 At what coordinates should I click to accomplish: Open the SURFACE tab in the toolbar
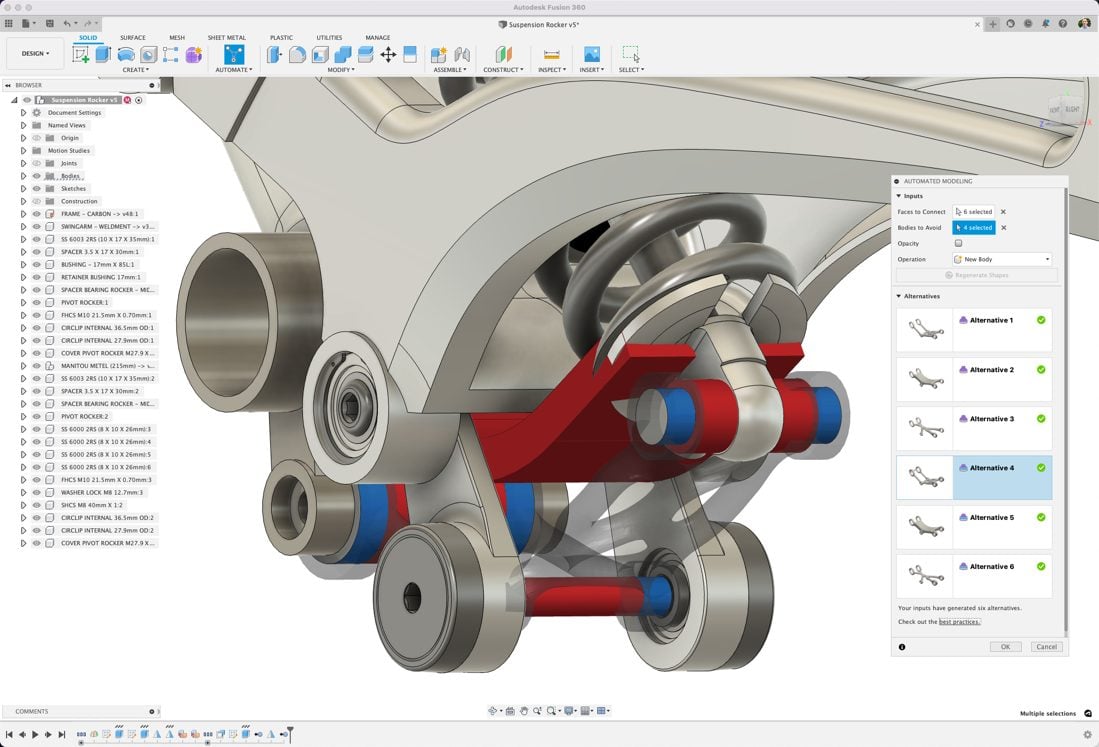tap(131, 37)
